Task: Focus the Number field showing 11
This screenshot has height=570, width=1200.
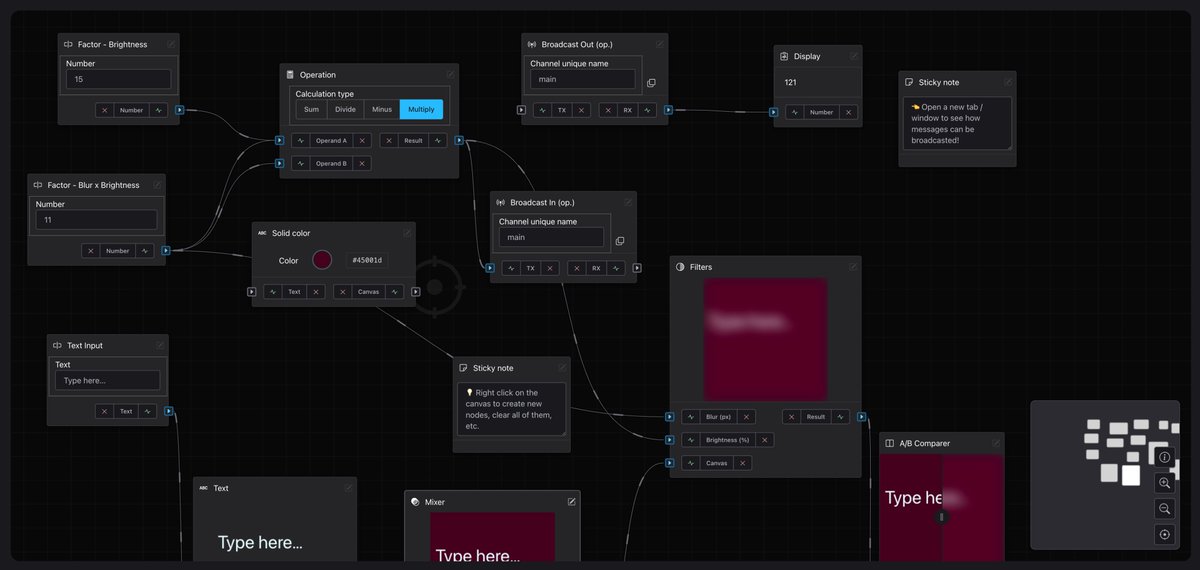Action: tap(97, 219)
